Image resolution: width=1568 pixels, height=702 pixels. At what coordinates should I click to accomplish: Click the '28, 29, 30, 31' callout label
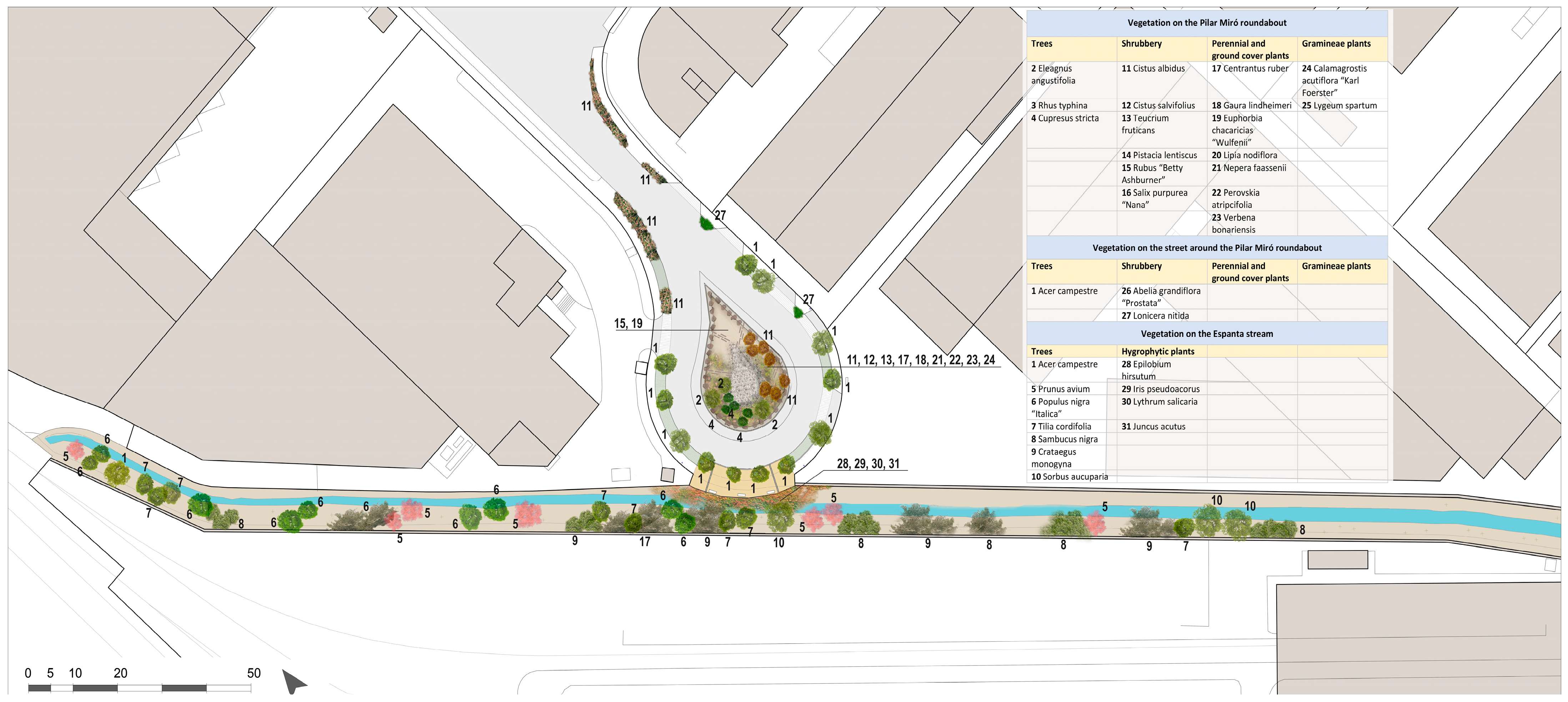868,464
